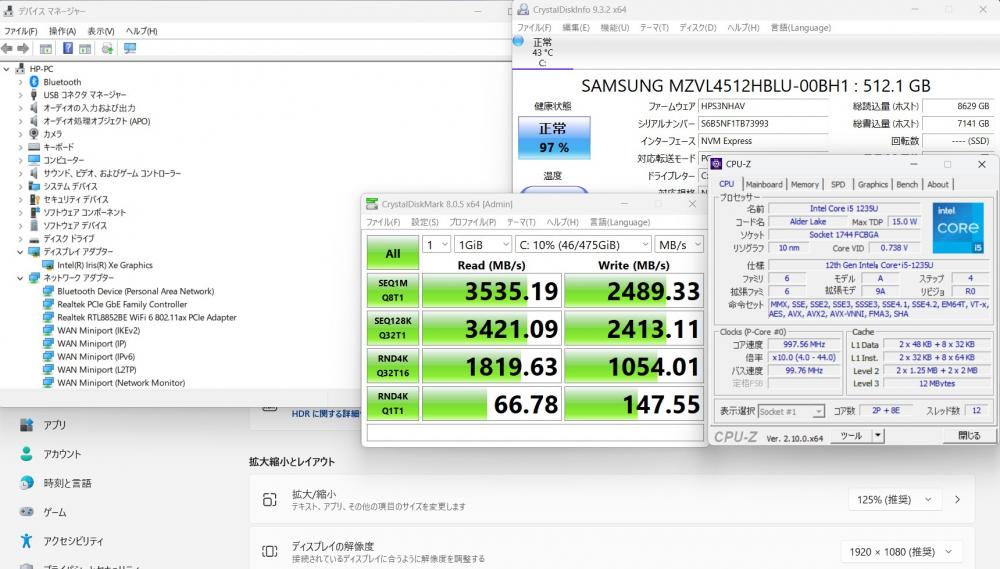Open scale dropdown showing 125% (推奨)
The image size is (1000, 569).
pyautogui.click(x=895, y=499)
